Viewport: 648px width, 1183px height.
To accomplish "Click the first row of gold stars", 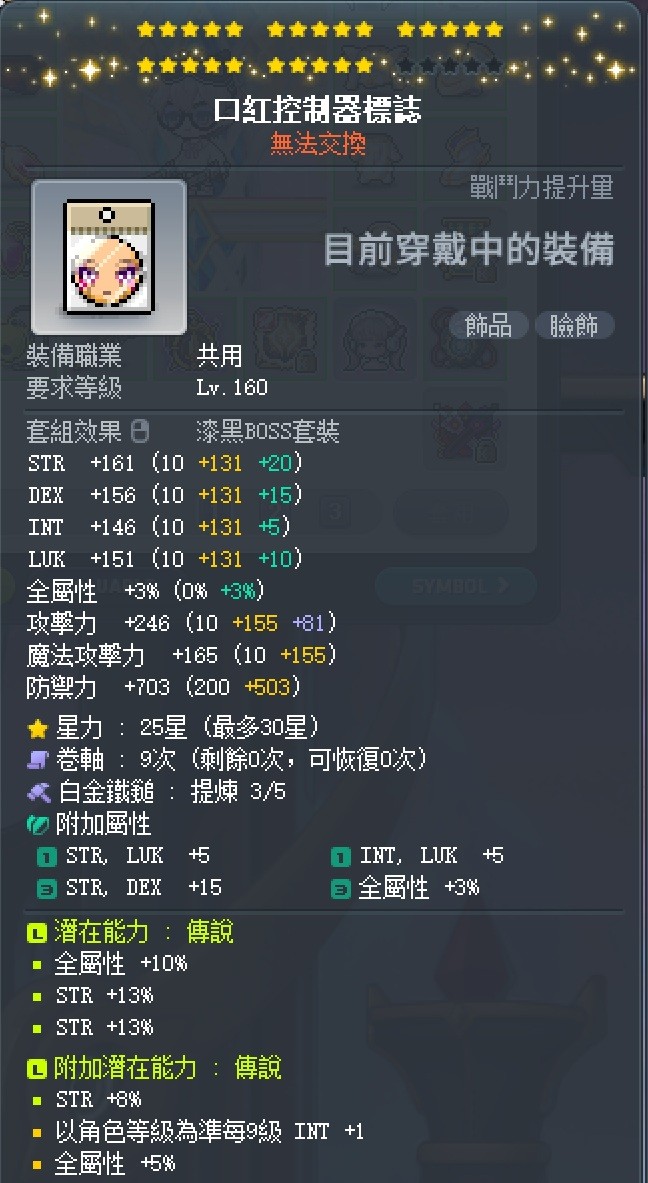I will tap(320, 29).
